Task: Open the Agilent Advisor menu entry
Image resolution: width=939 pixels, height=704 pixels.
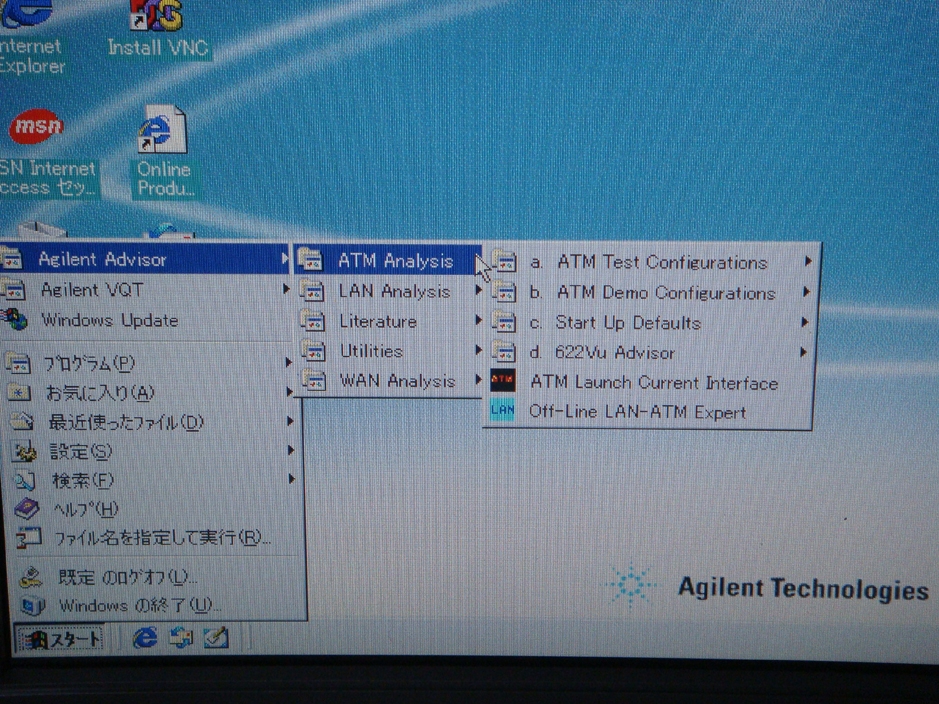Action: [146, 259]
